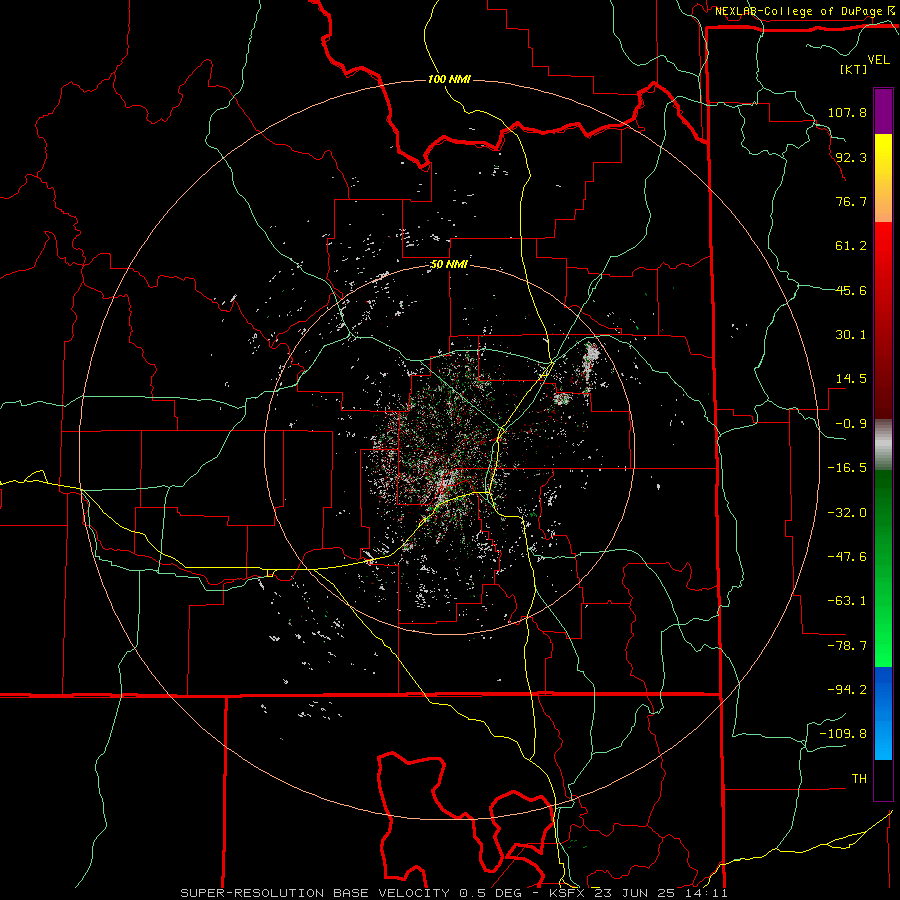The image size is (900, 900).
Task: Click the 45.6 legend value
Action: 851,290
